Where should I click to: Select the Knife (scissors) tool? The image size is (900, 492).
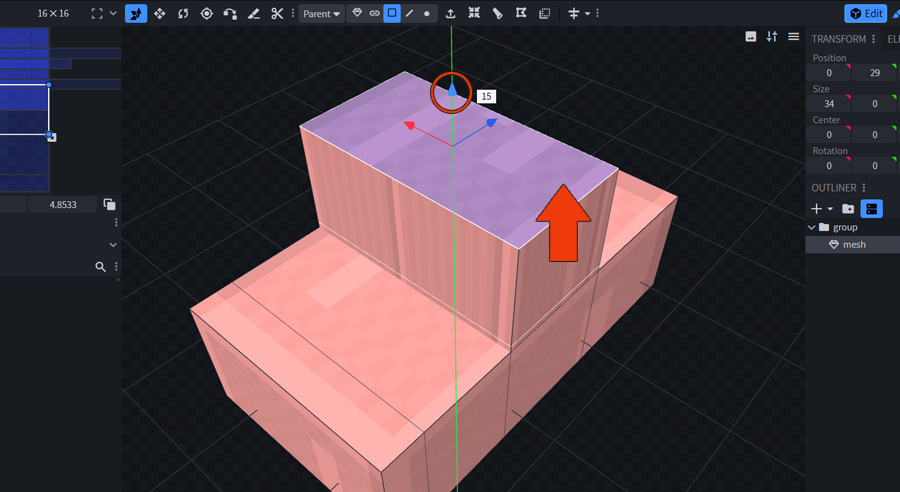[x=278, y=14]
